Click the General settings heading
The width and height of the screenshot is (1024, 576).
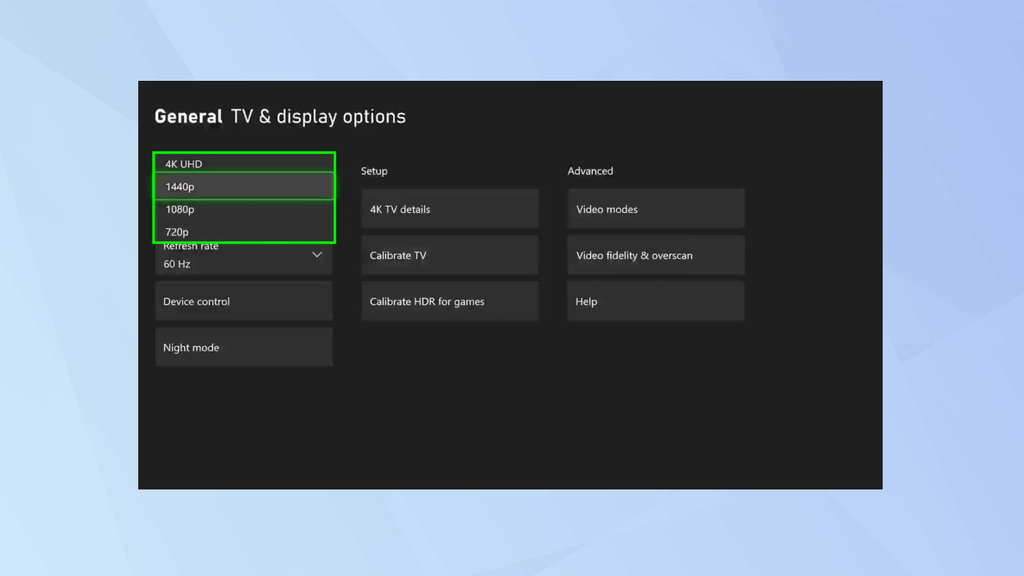pyautogui.click(x=187, y=116)
